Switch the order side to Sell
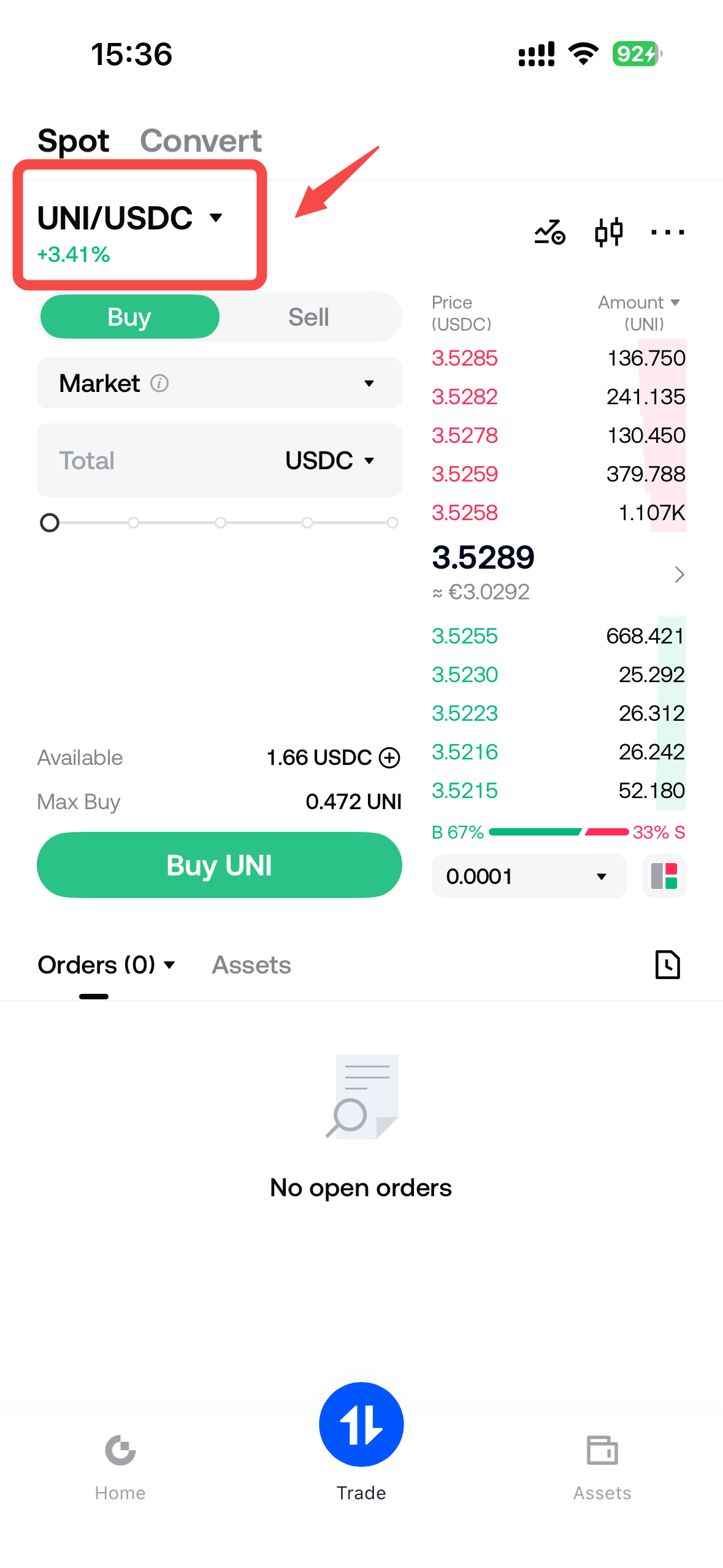 (x=309, y=317)
